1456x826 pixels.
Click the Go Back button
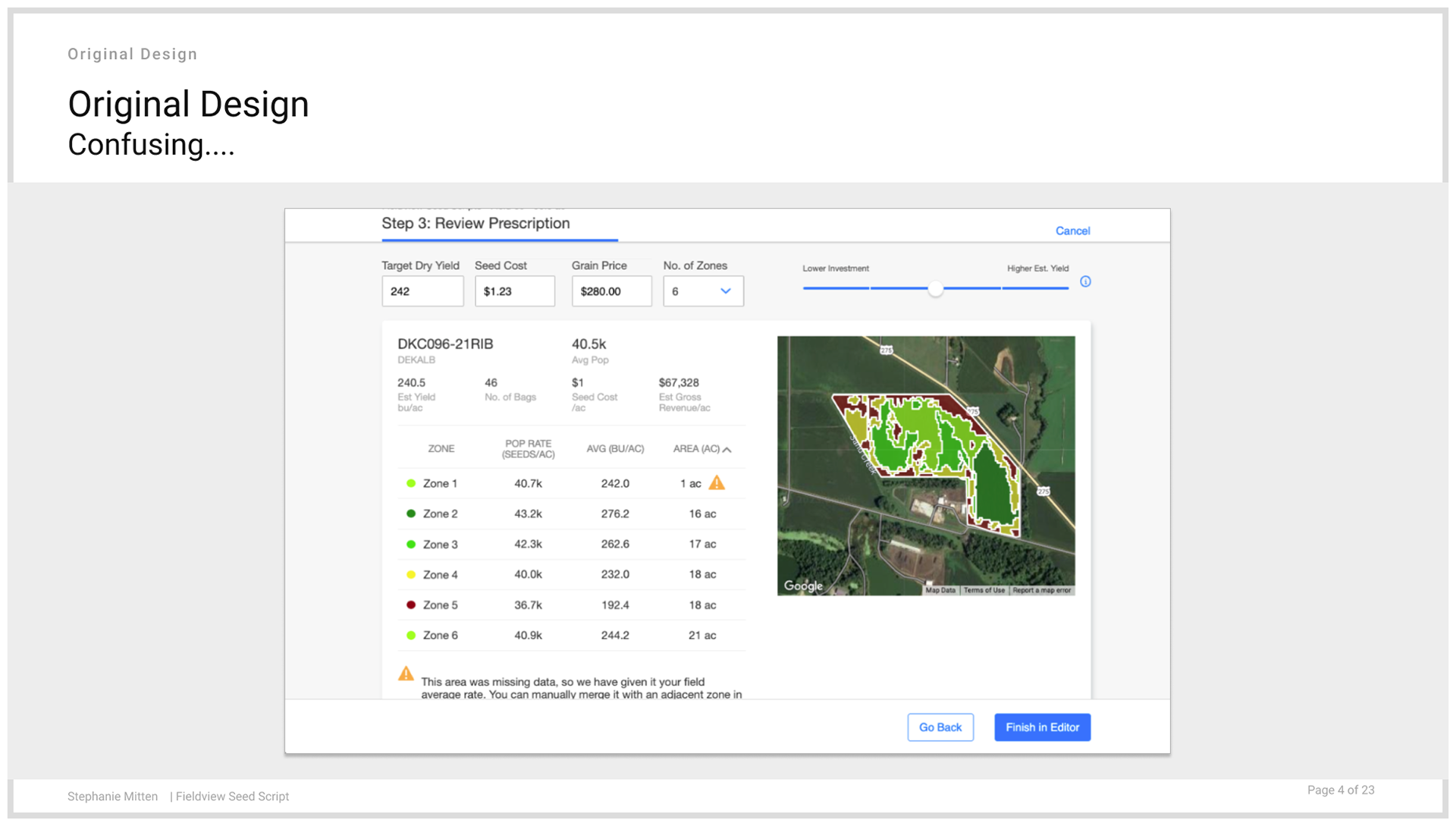click(x=940, y=727)
